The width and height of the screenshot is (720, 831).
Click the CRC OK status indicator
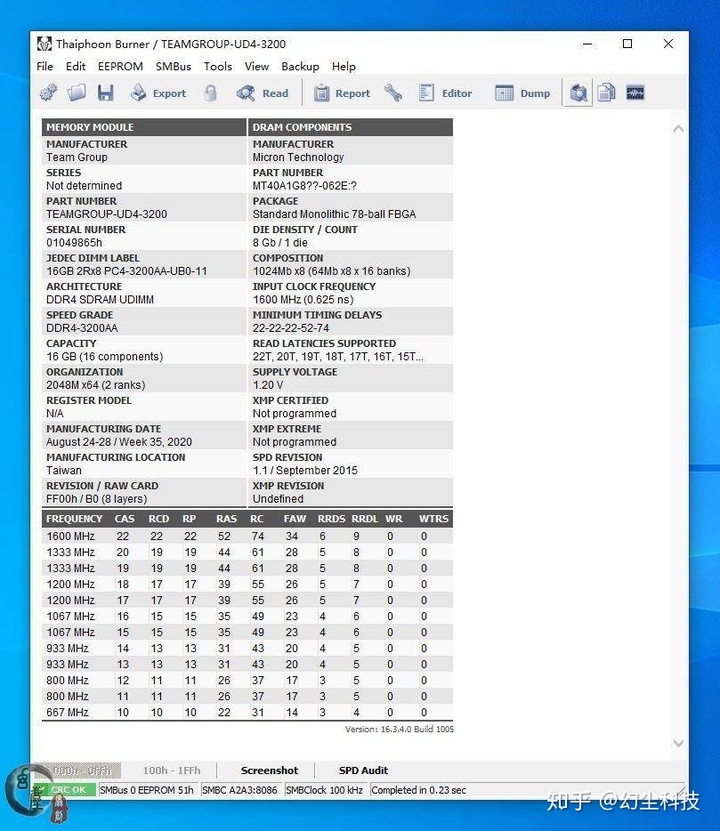pos(65,790)
